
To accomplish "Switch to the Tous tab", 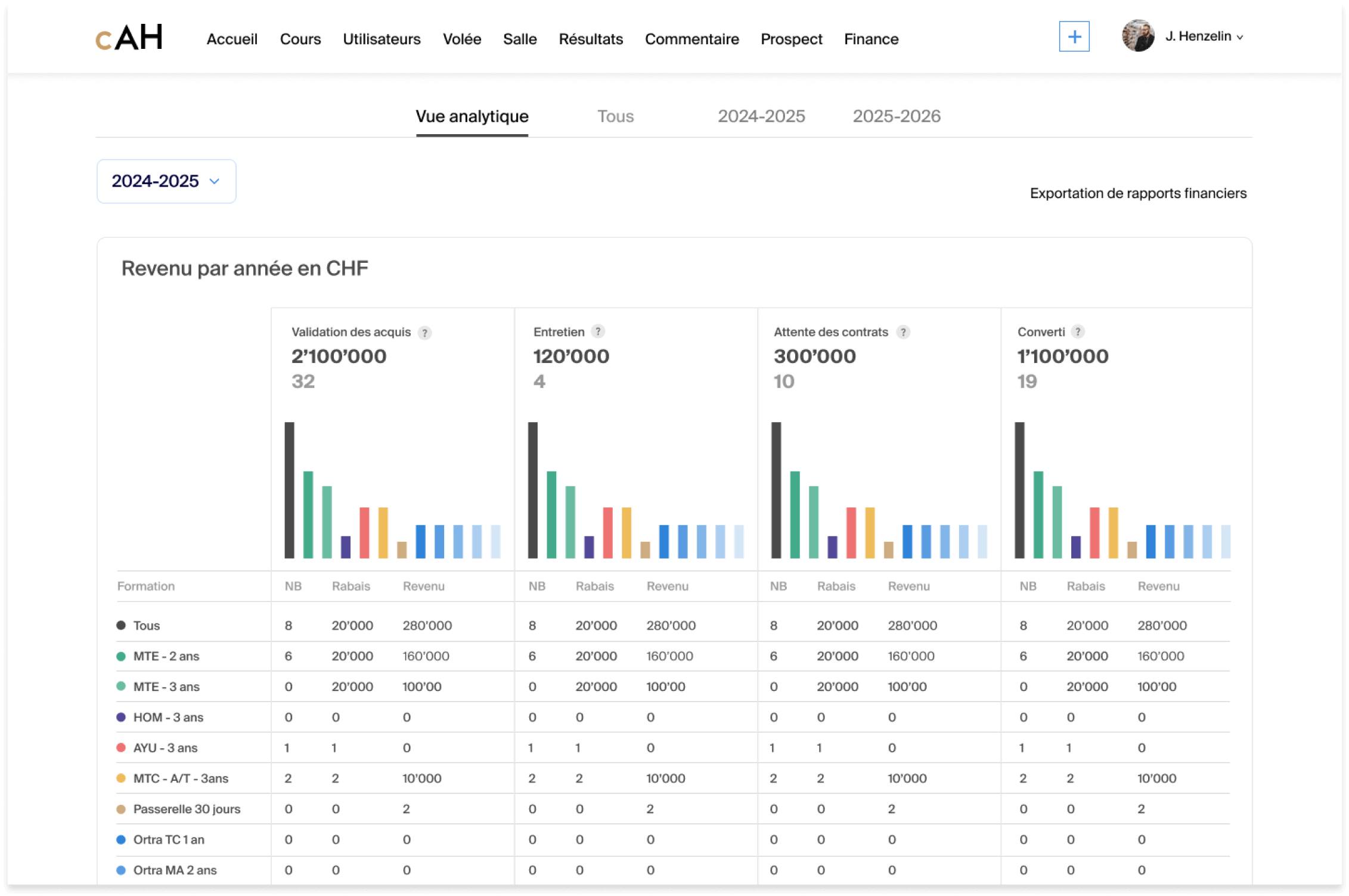I will point(615,116).
